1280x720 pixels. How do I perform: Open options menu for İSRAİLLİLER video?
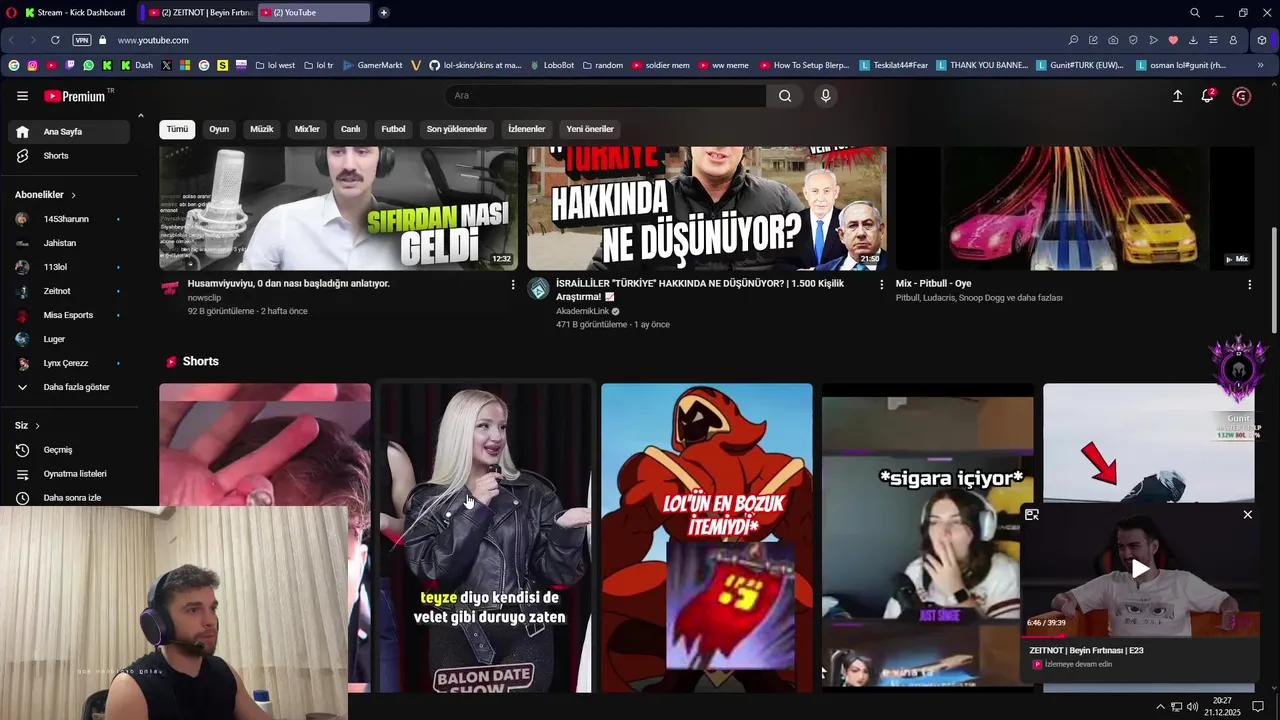881,285
